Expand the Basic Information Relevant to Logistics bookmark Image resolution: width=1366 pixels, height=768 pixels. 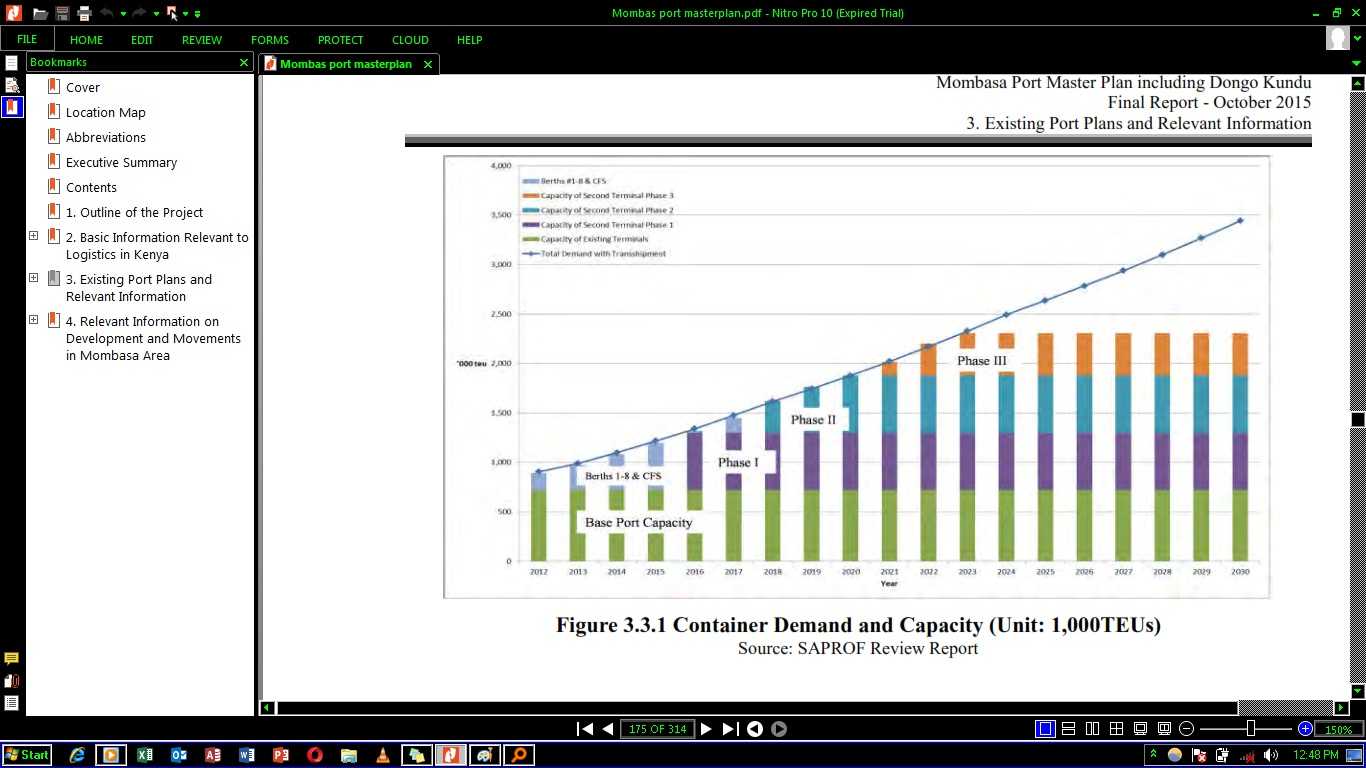click(x=33, y=236)
